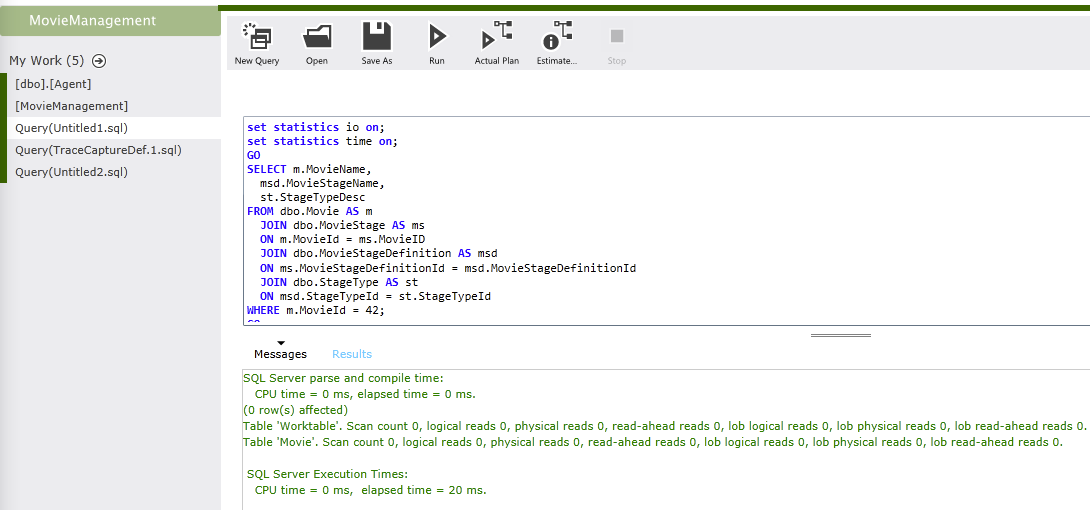Click the New Query toolbar icon
This screenshot has width=1090, height=510.
(257, 43)
